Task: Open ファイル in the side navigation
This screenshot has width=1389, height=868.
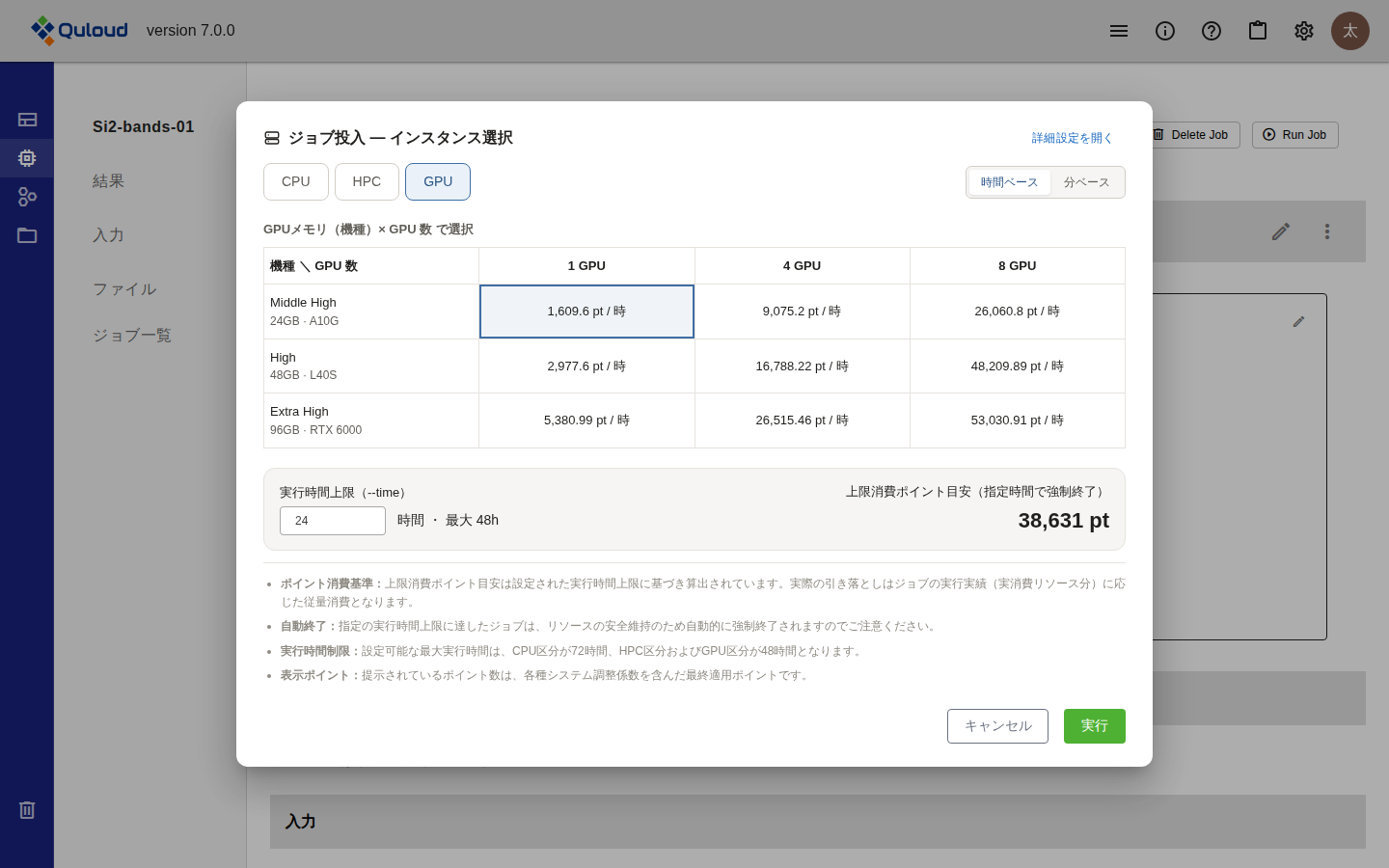Action: tap(124, 289)
